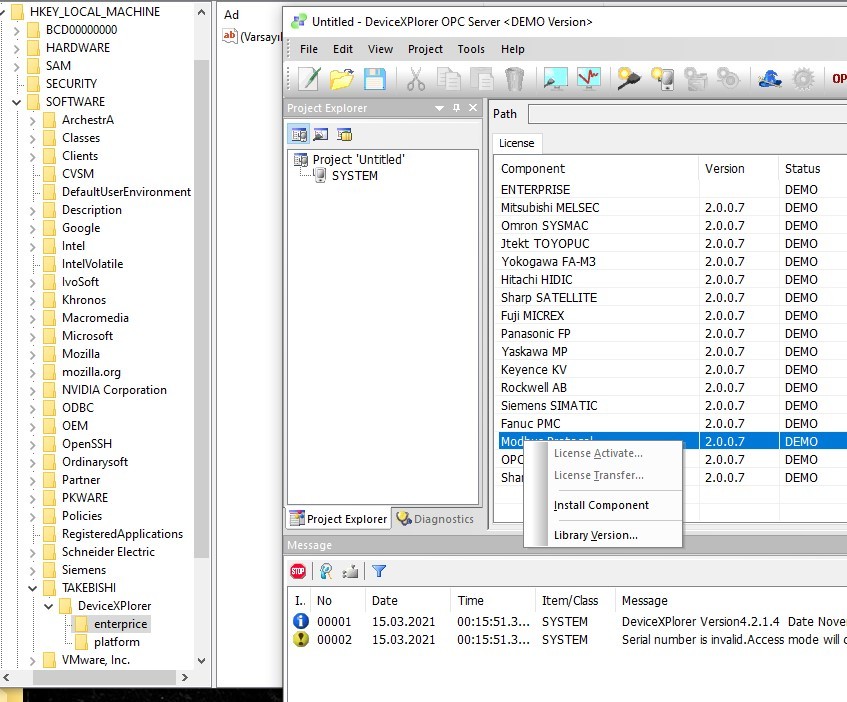This screenshot has height=702, width=847.
Task: Click the third view icon in Project Explorer
Action: [344, 134]
